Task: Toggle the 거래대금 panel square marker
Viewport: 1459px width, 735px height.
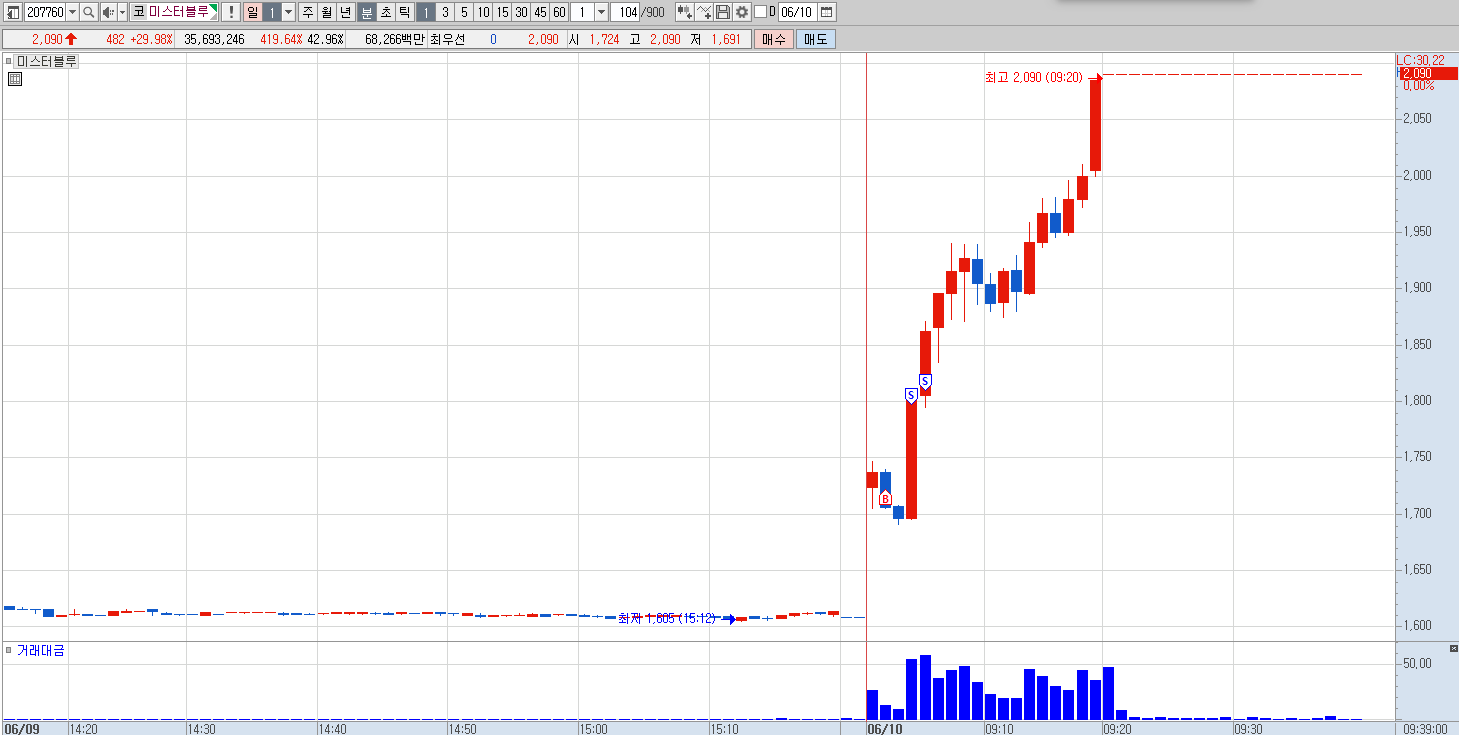Action: pyautogui.click(x=9, y=650)
